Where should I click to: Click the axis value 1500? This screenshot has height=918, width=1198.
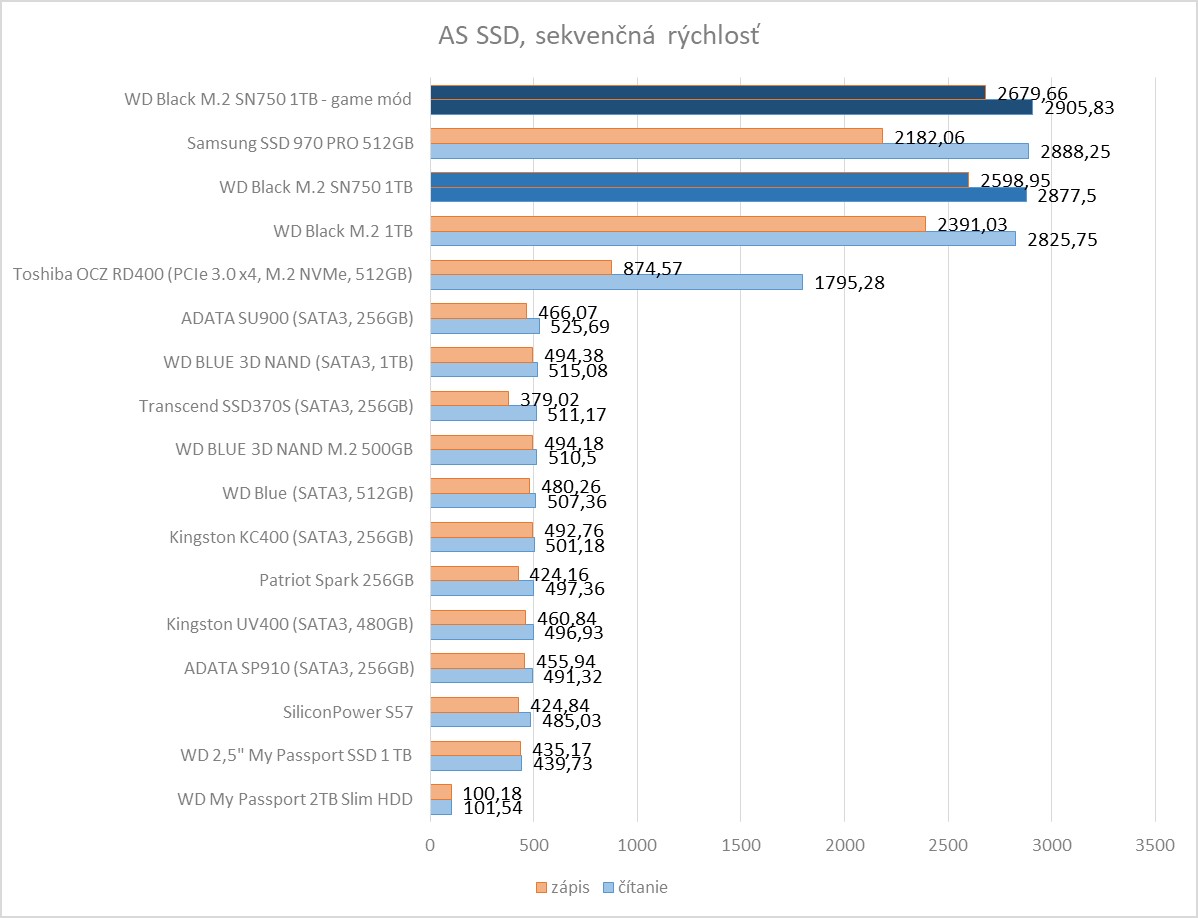pyautogui.click(x=741, y=845)
